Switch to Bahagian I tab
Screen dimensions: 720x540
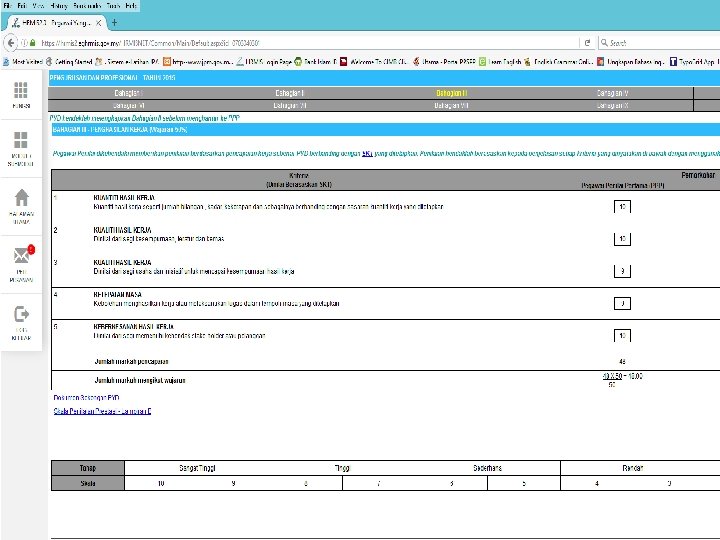tap(129, 93)
